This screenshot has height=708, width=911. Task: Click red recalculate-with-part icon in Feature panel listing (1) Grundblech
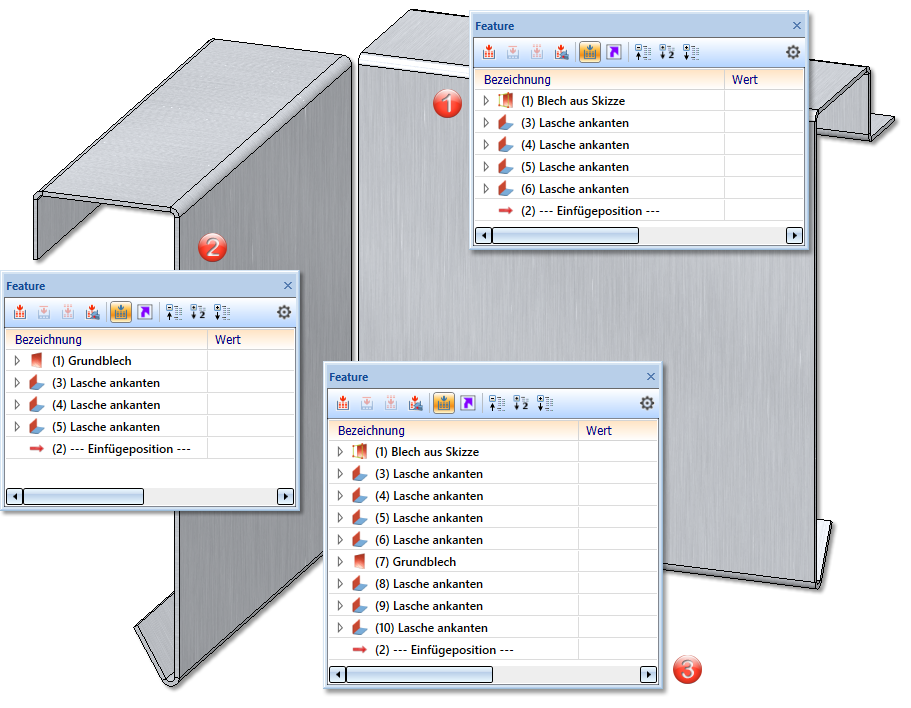[92, 312]
